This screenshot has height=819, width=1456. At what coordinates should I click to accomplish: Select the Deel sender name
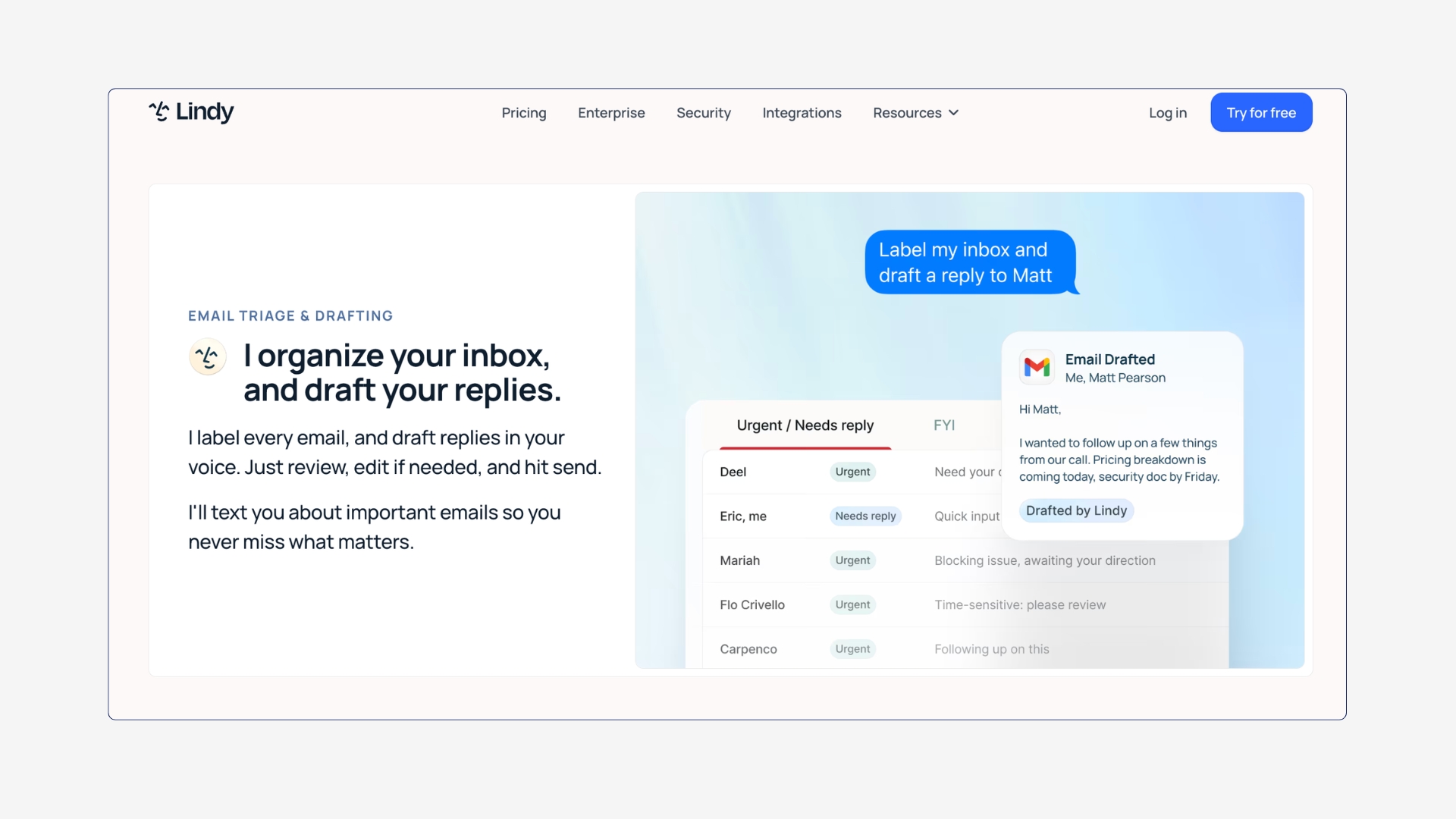[x=733, y=472]
